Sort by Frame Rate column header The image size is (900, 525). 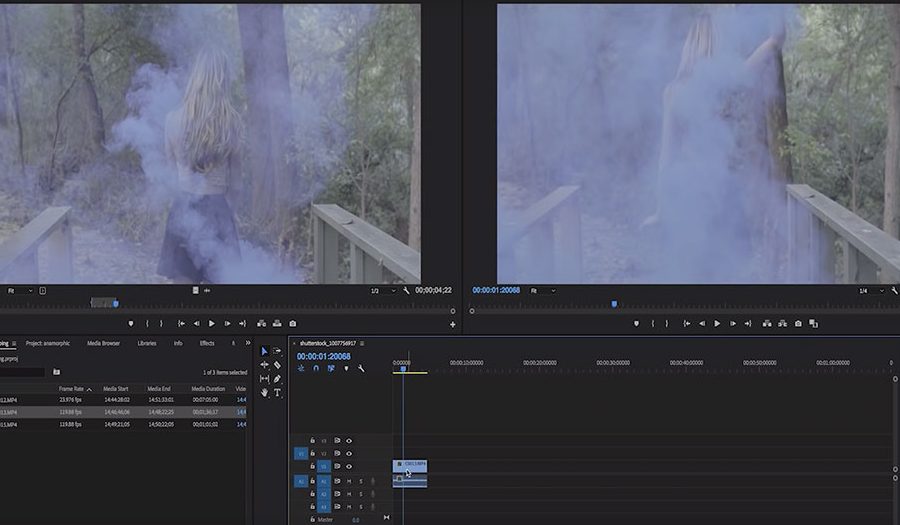72,388
